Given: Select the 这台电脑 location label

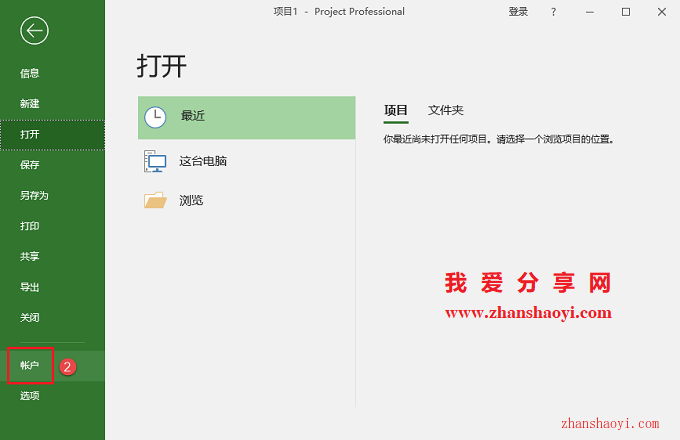Looking at the screenshot, I should (x=203, y=161).
